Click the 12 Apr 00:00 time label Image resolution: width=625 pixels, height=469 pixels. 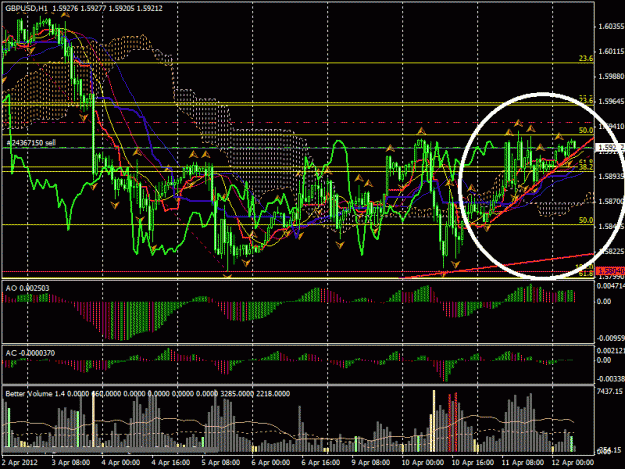pos(573,462)
